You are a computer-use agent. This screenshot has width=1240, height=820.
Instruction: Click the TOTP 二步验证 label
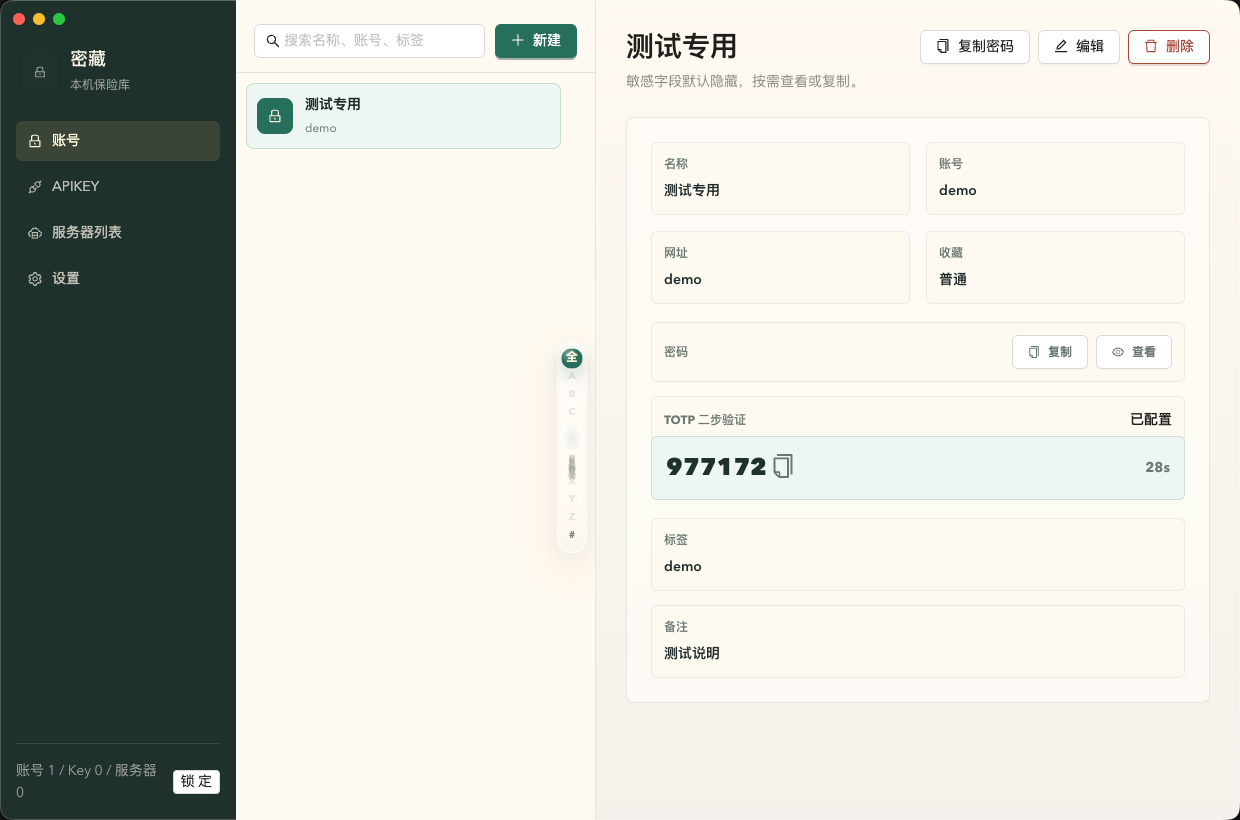(705, 419)
